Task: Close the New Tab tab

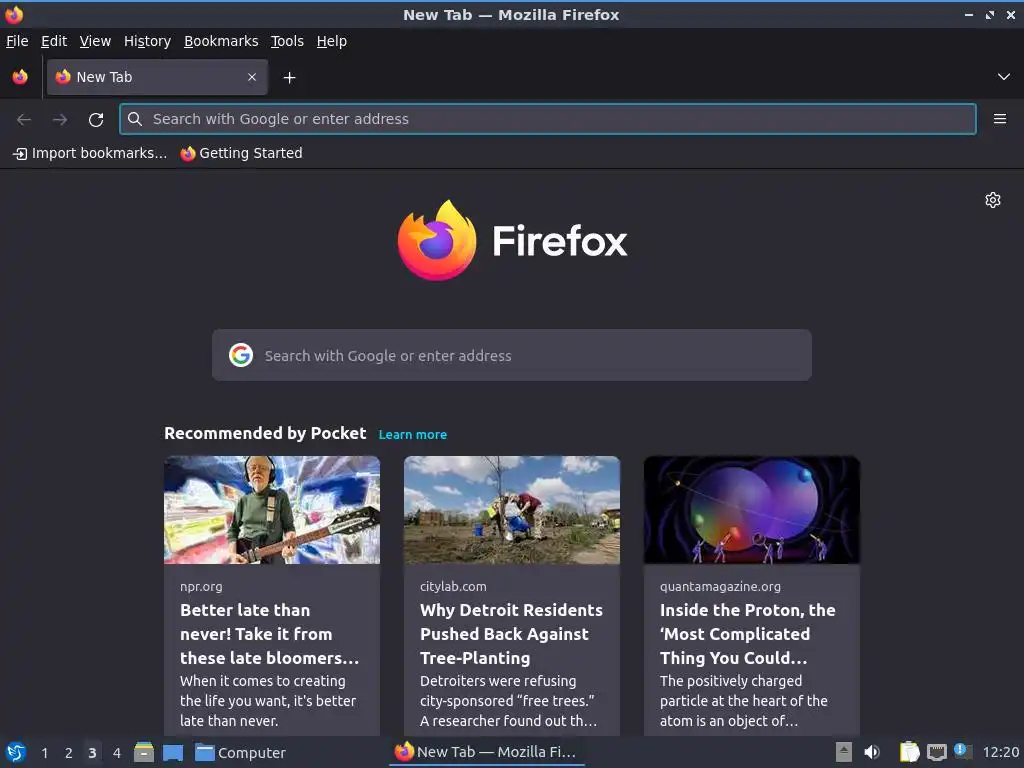Action: [252, 77]
